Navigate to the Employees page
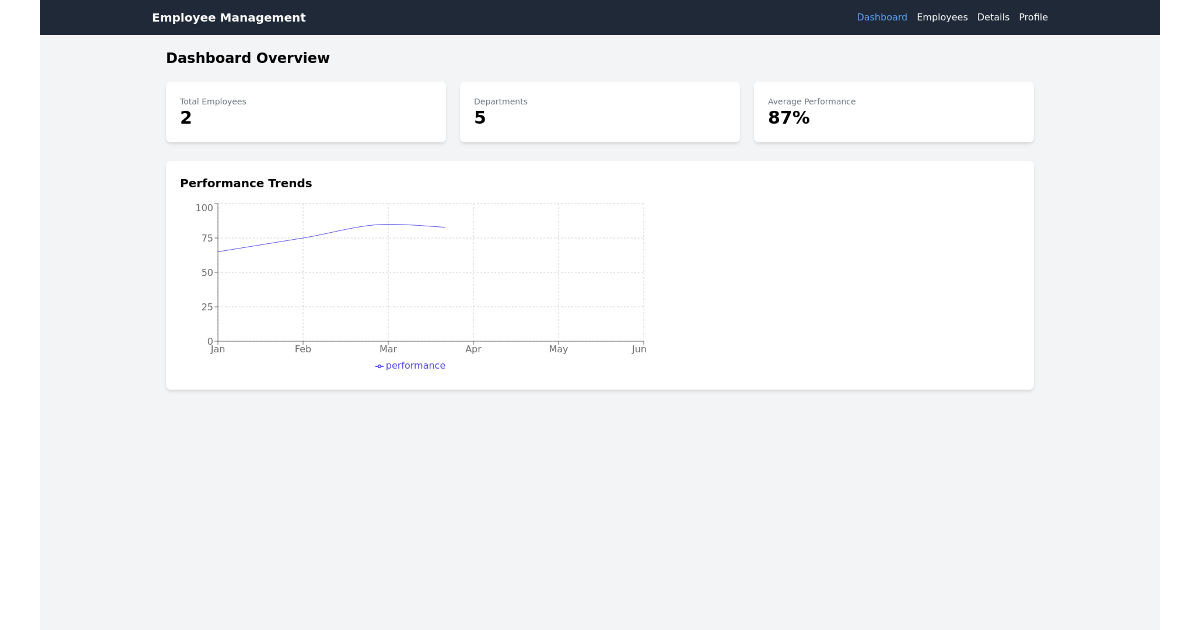The height and width of the screenshot is (630, 1200). [942, 17]
